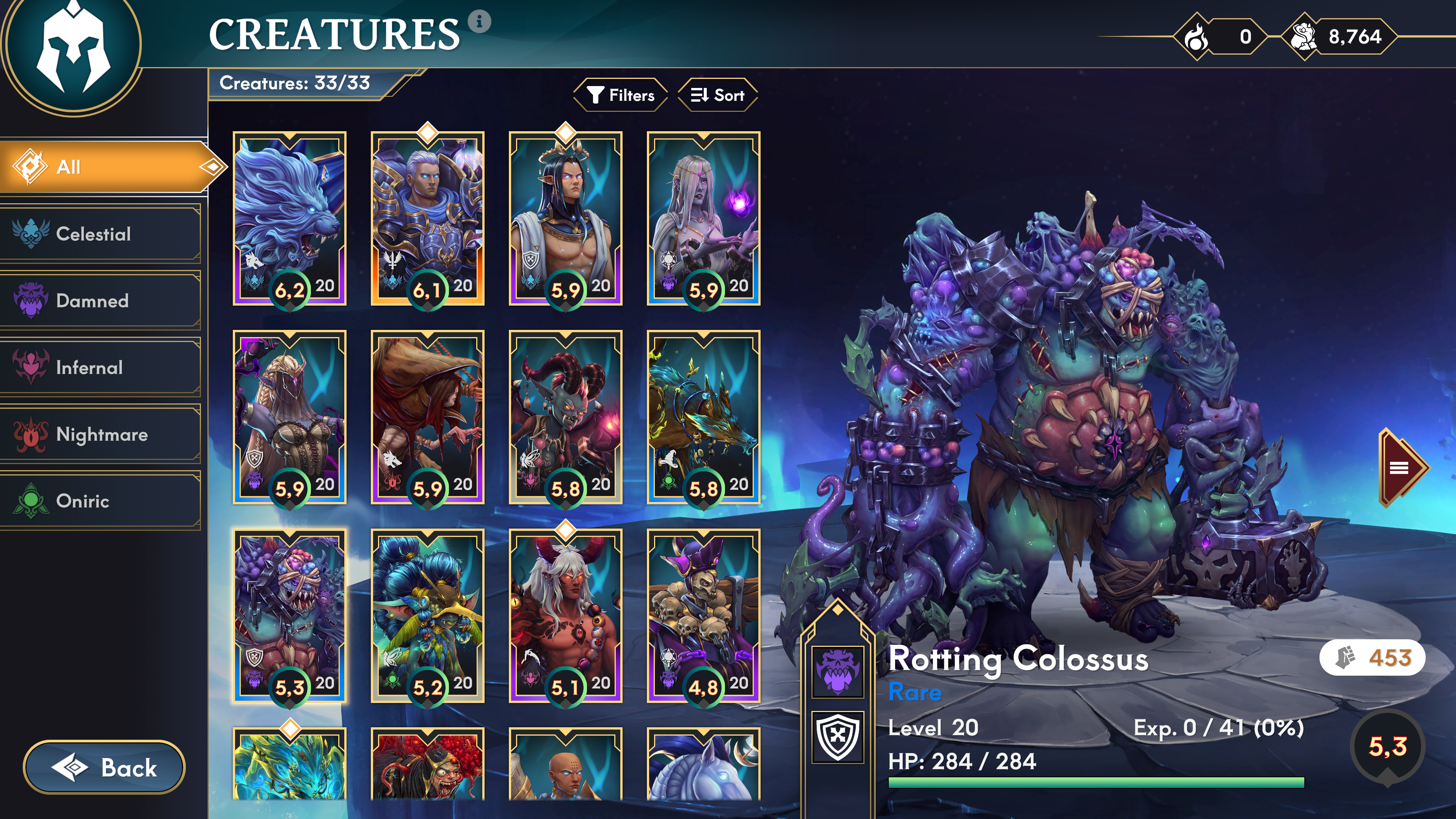Open the Sort options
1456x819 pixels.
[718, 95]
